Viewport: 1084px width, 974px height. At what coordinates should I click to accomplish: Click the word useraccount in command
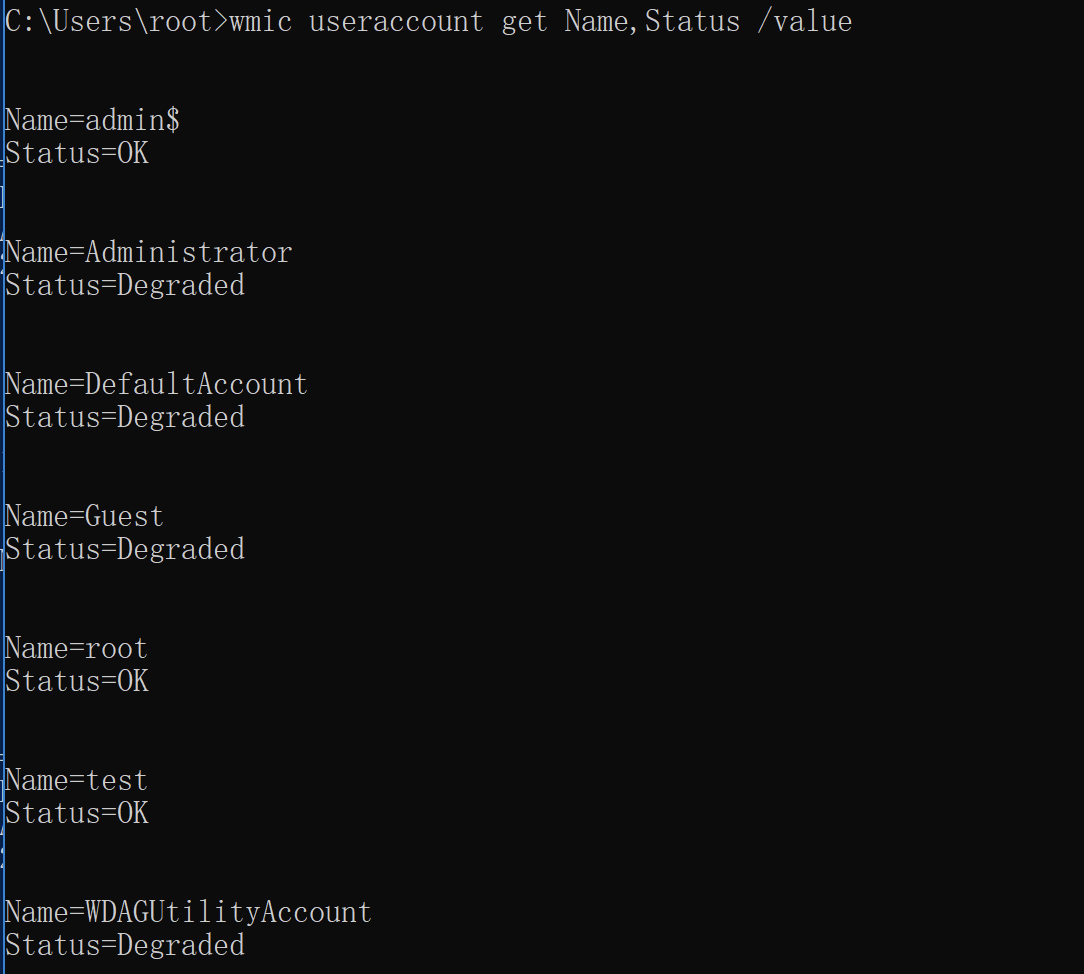coord(396,21)
